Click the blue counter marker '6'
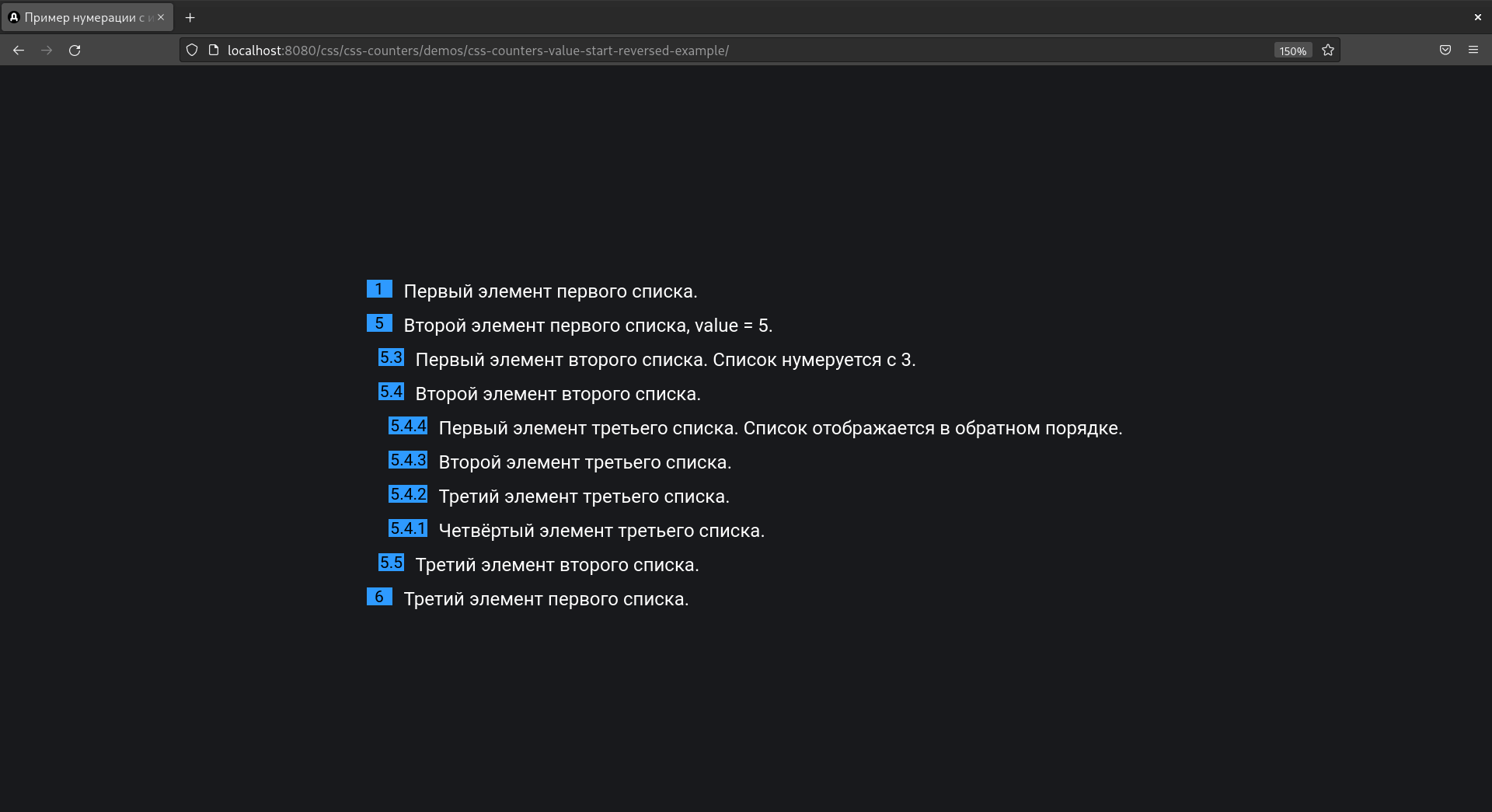This screenshot has width=1492, height=812. (379, 597)
